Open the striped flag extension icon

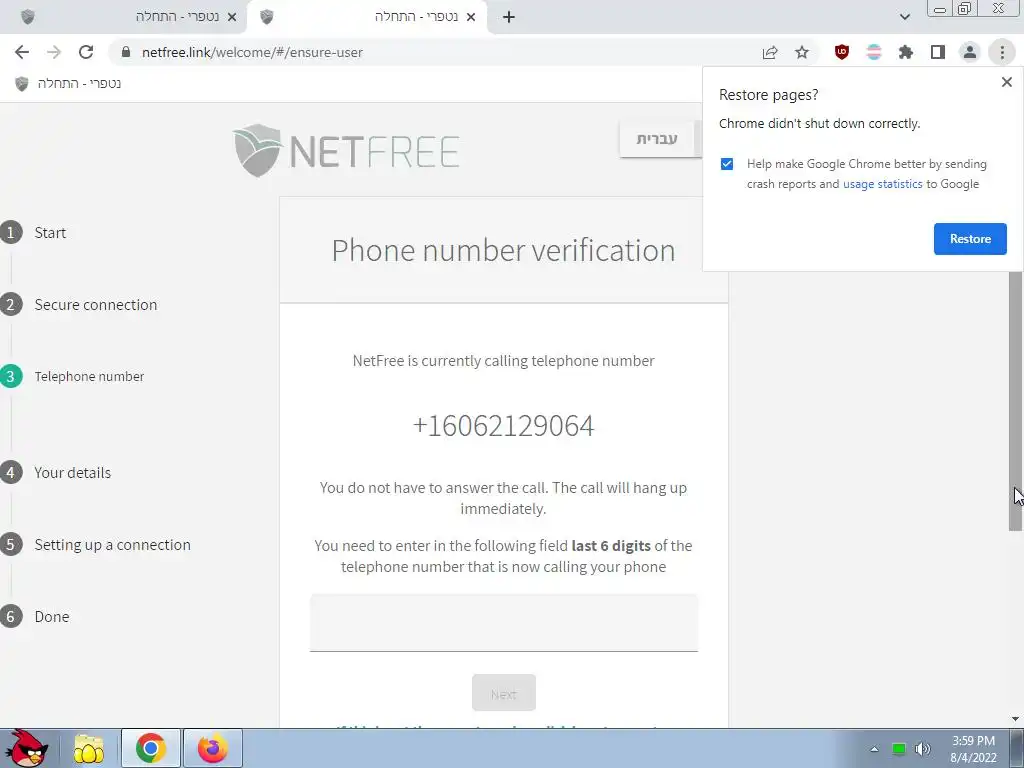pyautogui.click(x=874, y=52)
